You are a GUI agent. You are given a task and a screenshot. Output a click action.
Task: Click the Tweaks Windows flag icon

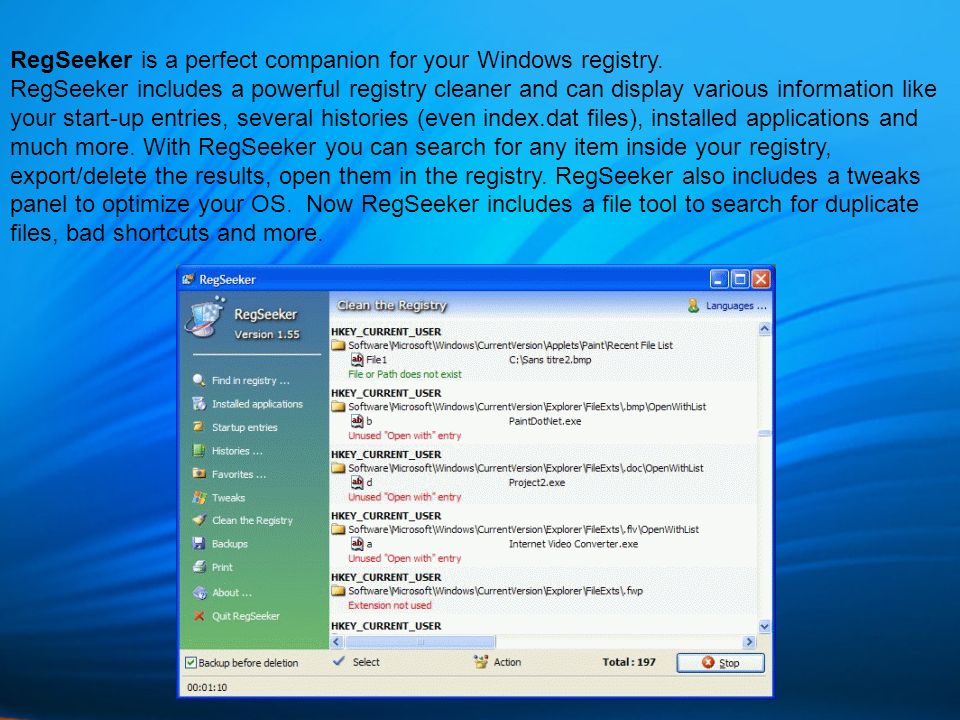point(198,497)
